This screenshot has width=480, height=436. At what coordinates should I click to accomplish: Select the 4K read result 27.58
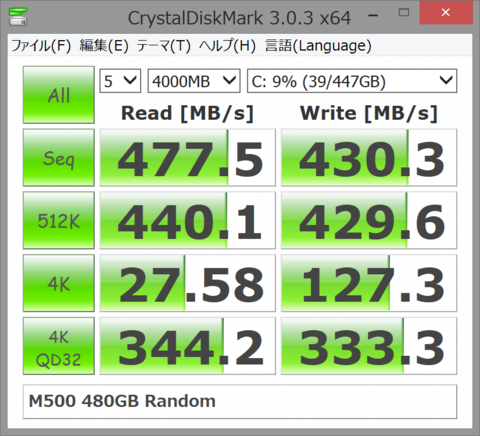click(188, 283)
